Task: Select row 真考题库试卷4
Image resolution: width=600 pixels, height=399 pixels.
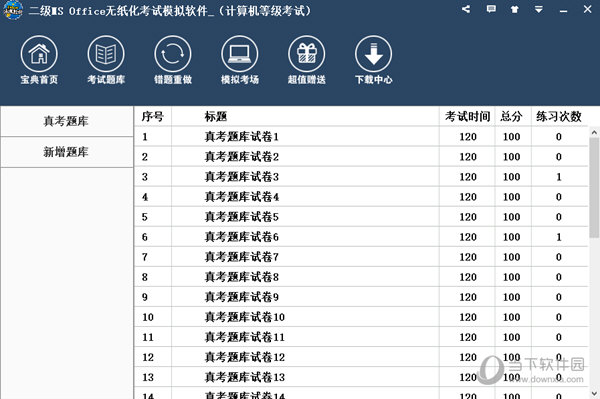Action: pos(361,197)
